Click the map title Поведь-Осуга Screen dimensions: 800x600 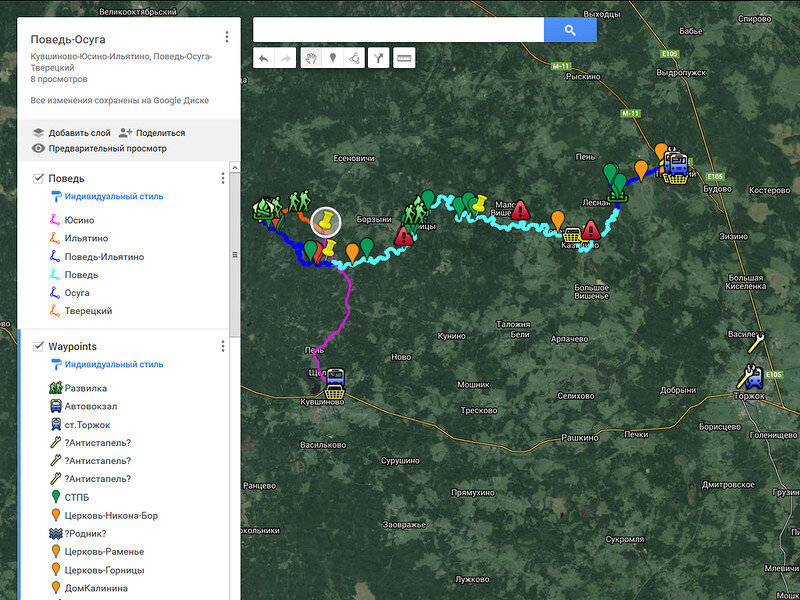(x=68, y=39)
